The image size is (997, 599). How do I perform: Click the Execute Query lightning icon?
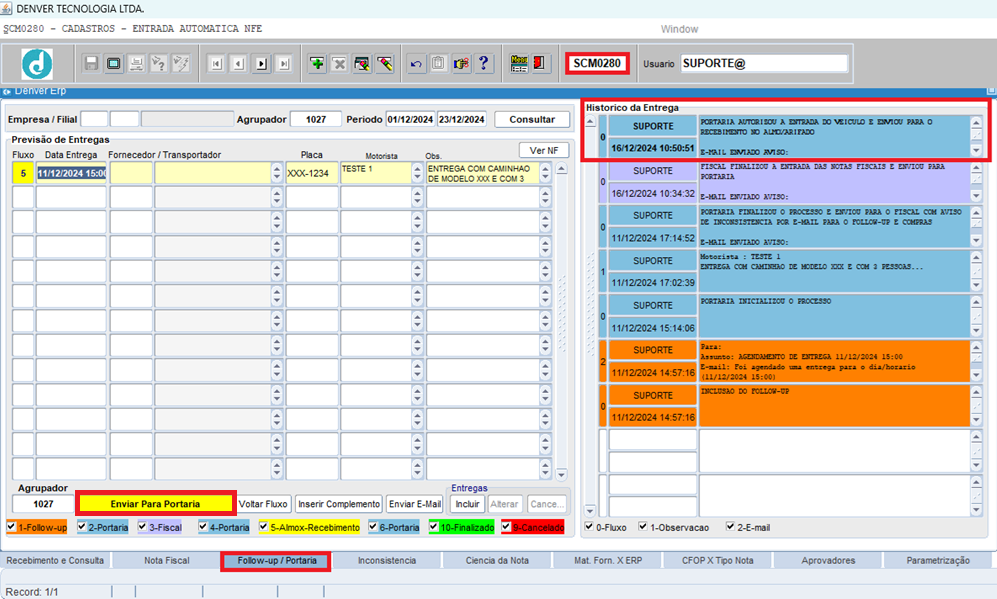point(181,64)
